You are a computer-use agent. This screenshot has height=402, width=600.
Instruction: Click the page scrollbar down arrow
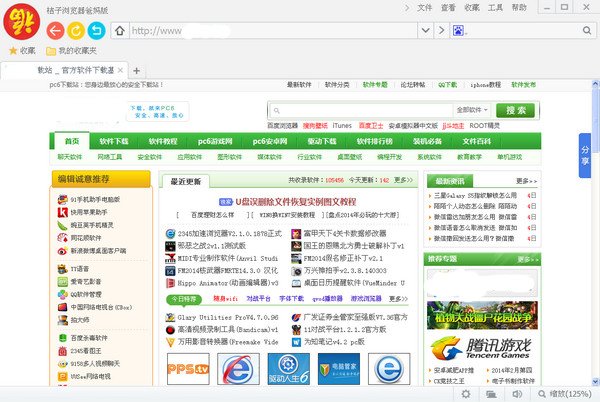coord(595,381)
